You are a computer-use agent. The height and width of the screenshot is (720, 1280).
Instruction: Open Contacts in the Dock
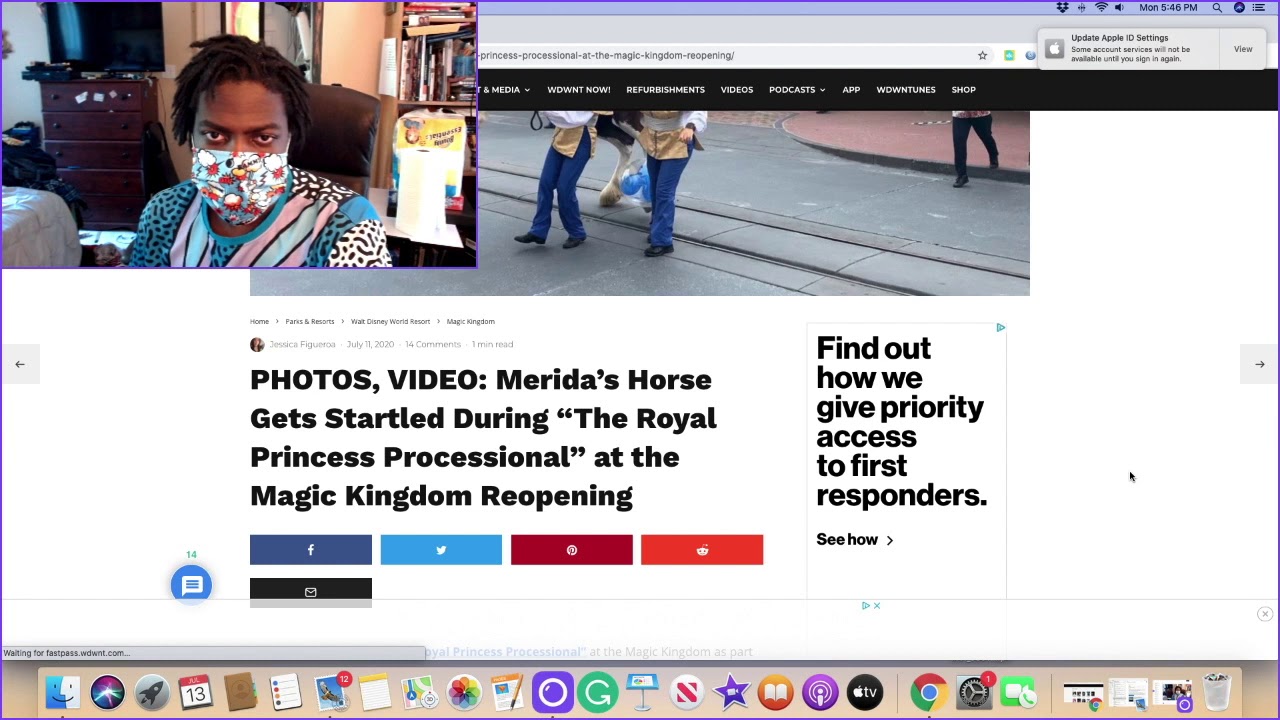(240, 692)
